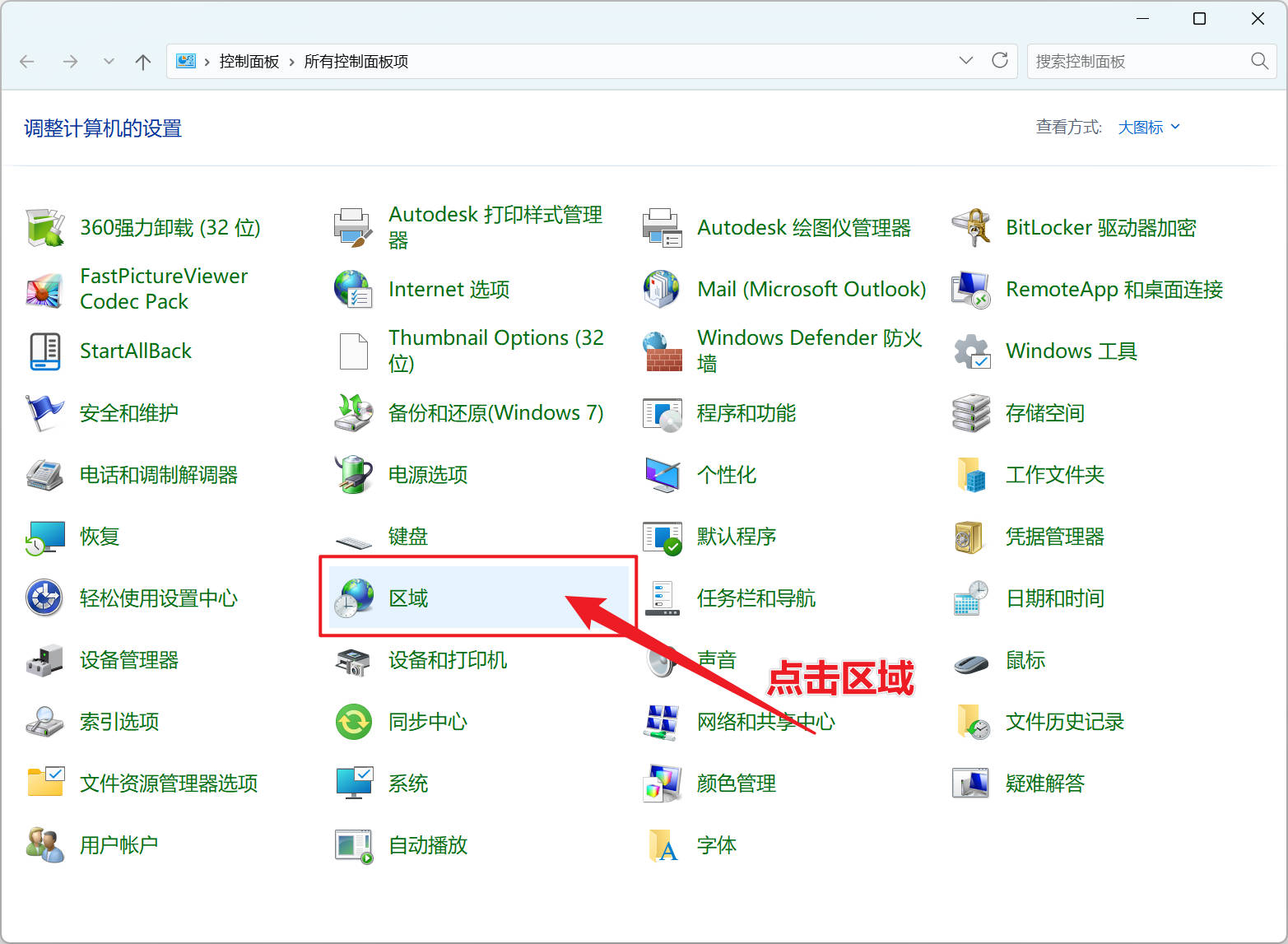Image resolution: width=1288 pixels, height=944 pixels.
Task: Open 备份和还原(Windows 7) icon
Action: point(354,413)
